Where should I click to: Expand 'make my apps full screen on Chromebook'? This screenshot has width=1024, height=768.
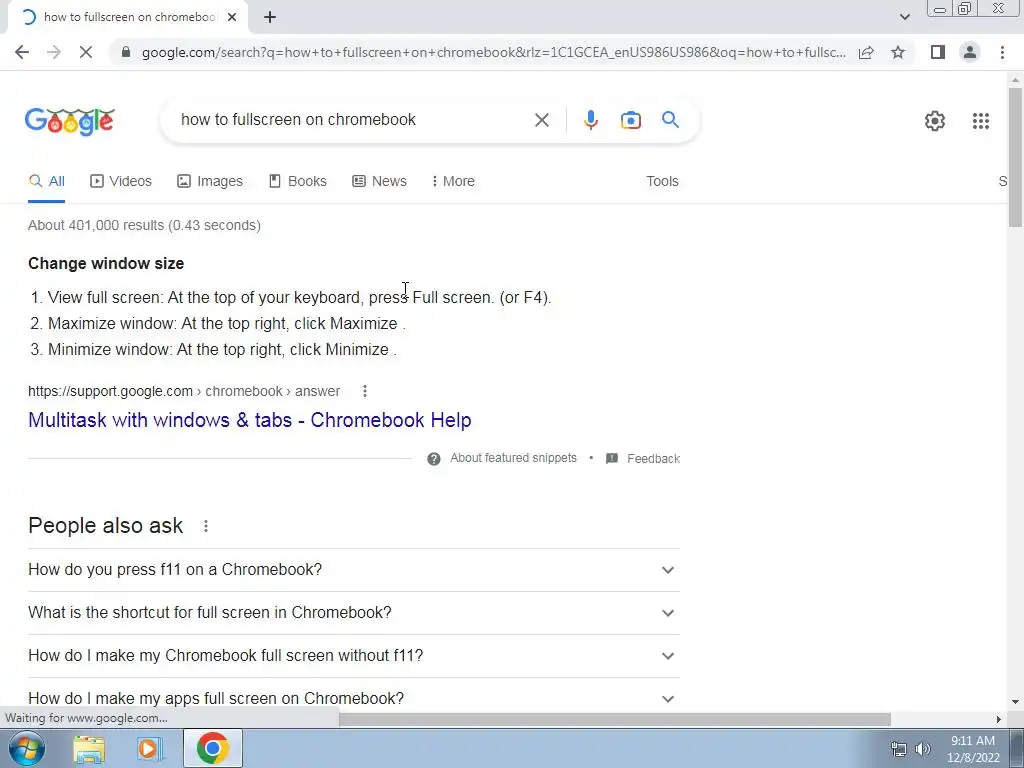point(354,698)
